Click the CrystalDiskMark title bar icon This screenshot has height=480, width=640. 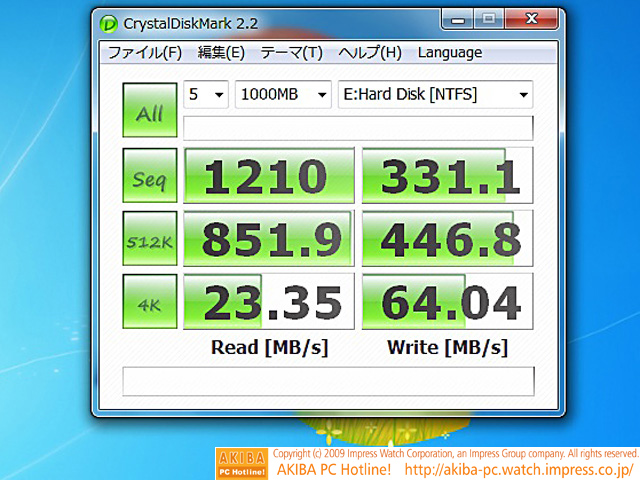(x=109, y=21)
